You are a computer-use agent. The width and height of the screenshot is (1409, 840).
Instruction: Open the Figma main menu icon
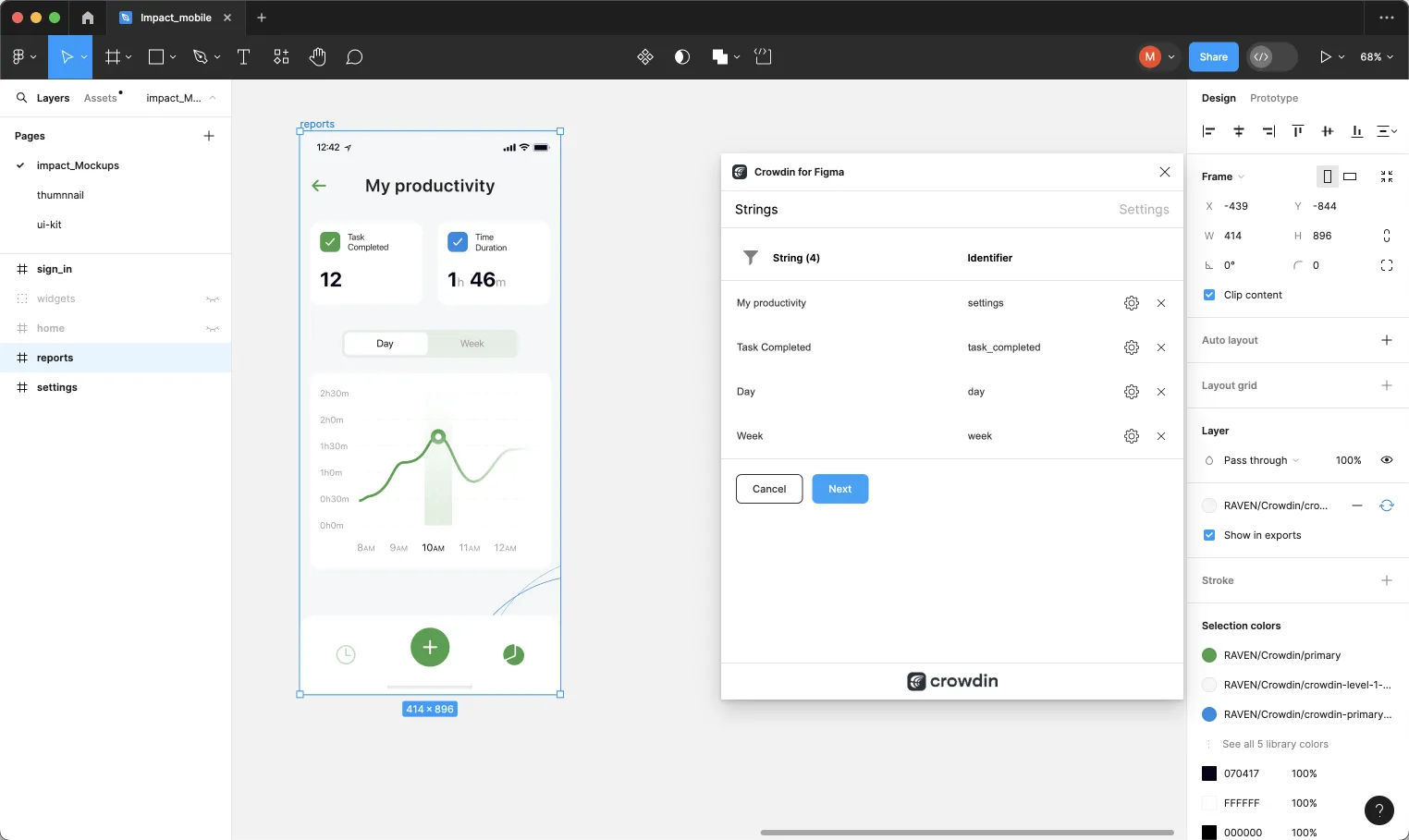point(18,57)
